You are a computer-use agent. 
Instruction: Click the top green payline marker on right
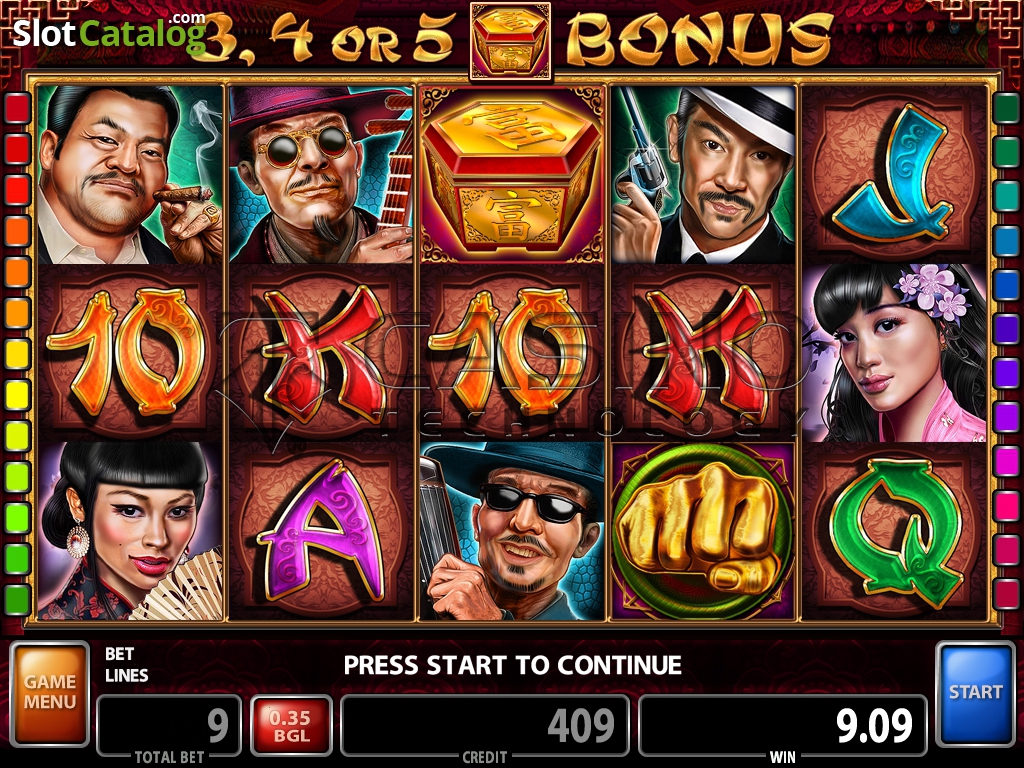(1006, 108)
